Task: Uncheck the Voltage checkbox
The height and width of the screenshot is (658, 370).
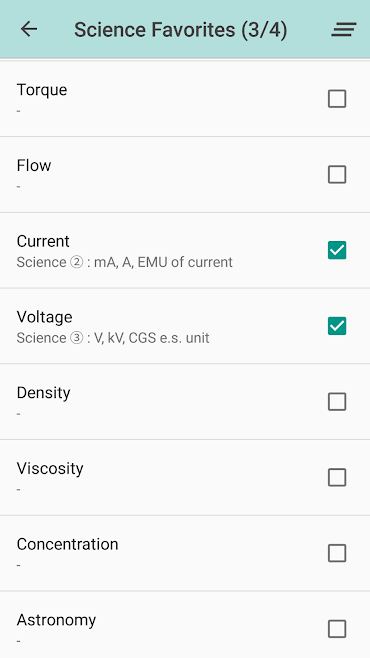Action: pyautogui.click(x=337, y=326)
